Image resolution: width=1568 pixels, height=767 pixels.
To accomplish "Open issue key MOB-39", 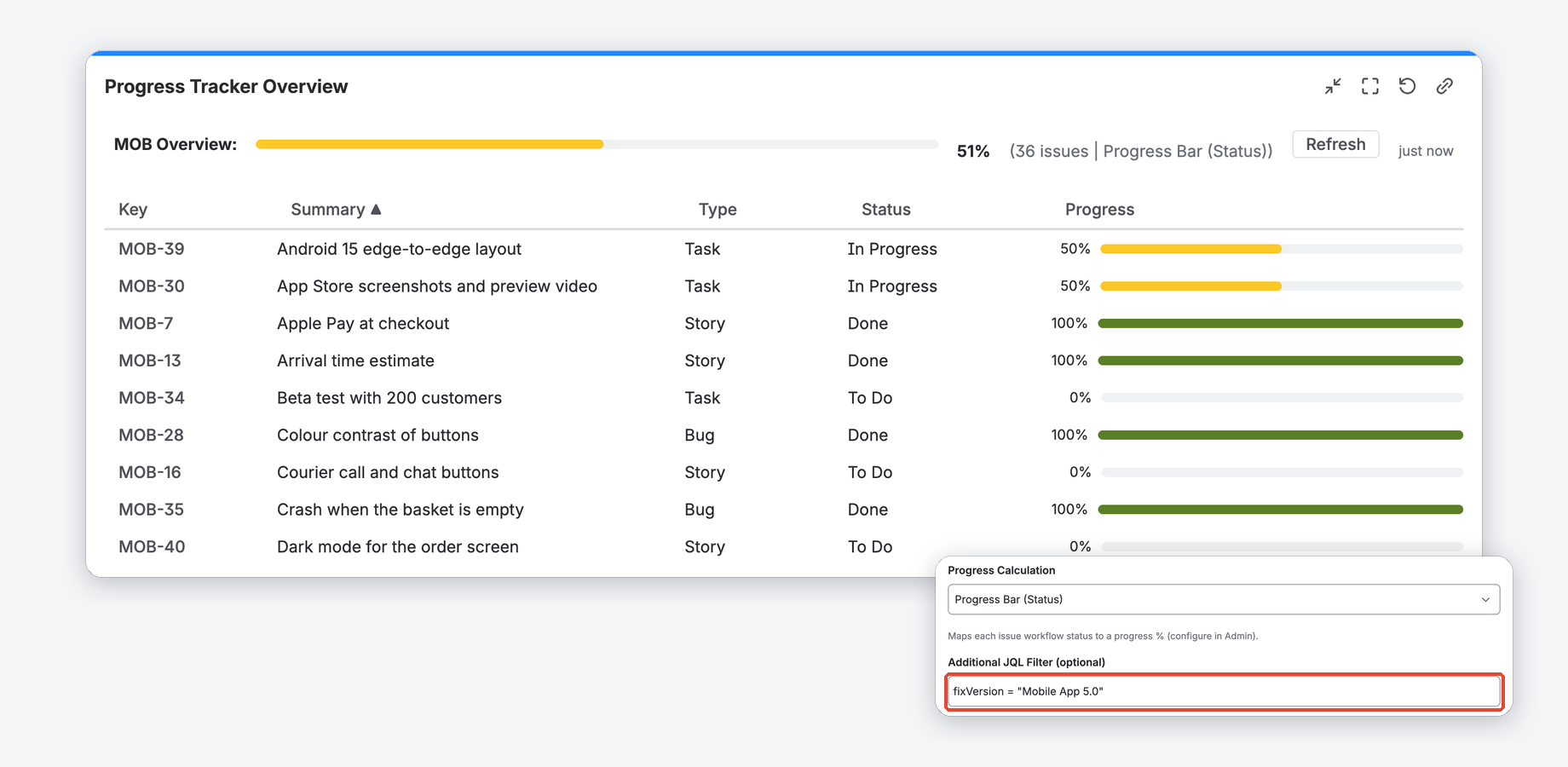I will click(x=152, y=249).
